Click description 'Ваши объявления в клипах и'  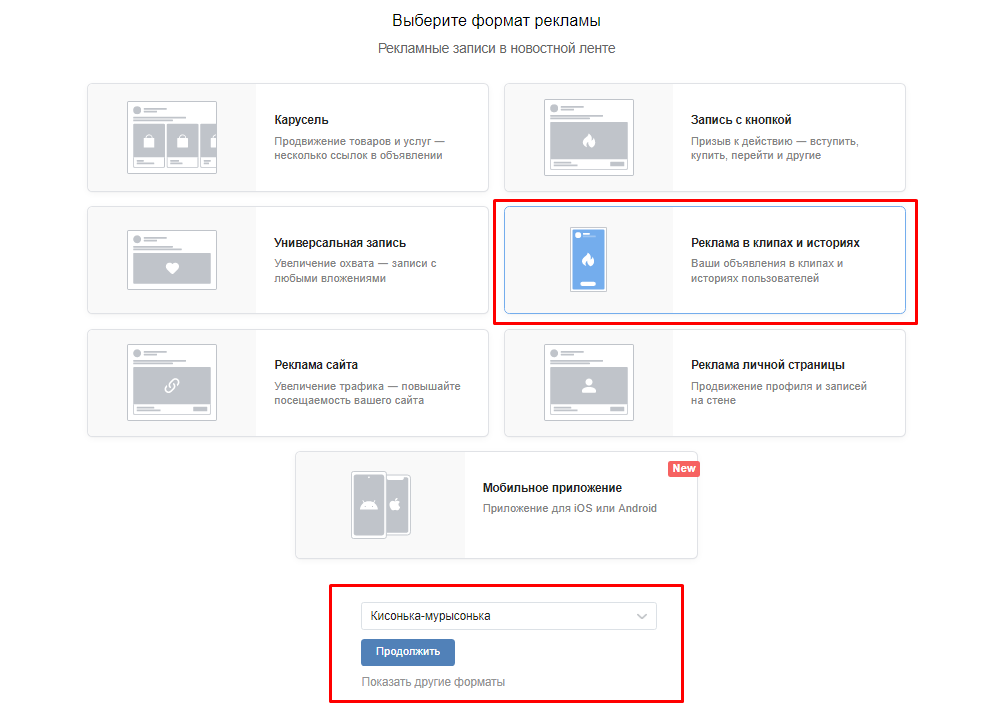(767, 263)
